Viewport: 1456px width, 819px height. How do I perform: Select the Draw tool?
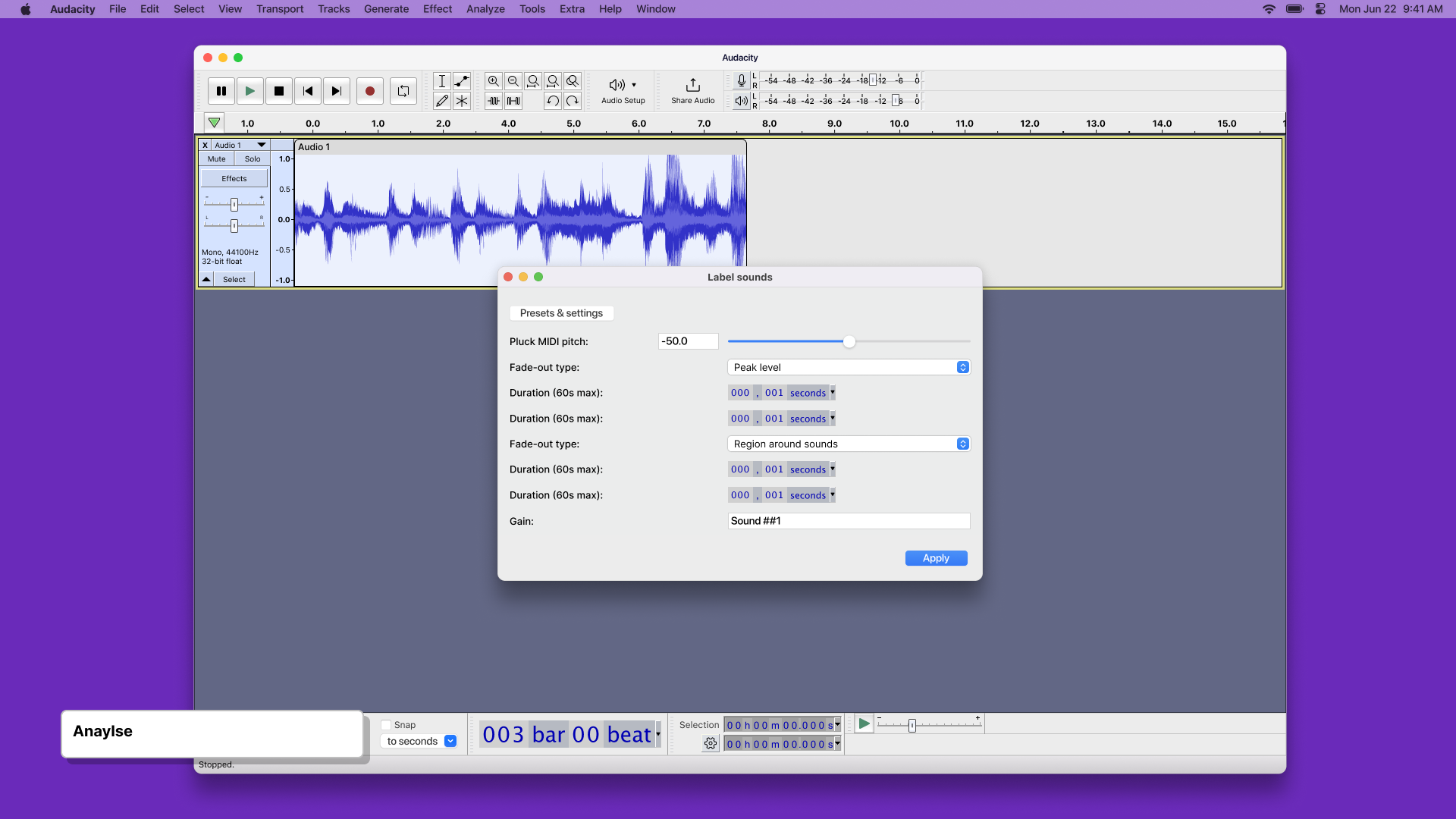pos(442,100)
